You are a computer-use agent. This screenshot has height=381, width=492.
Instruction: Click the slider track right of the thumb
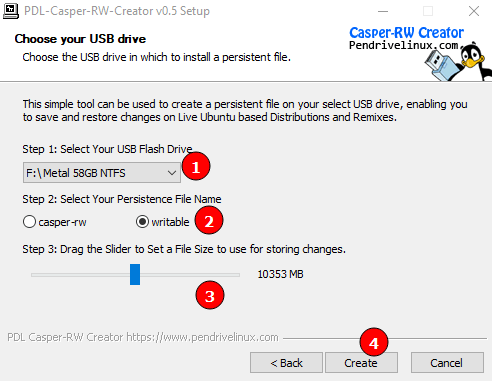tap(190, 275)
